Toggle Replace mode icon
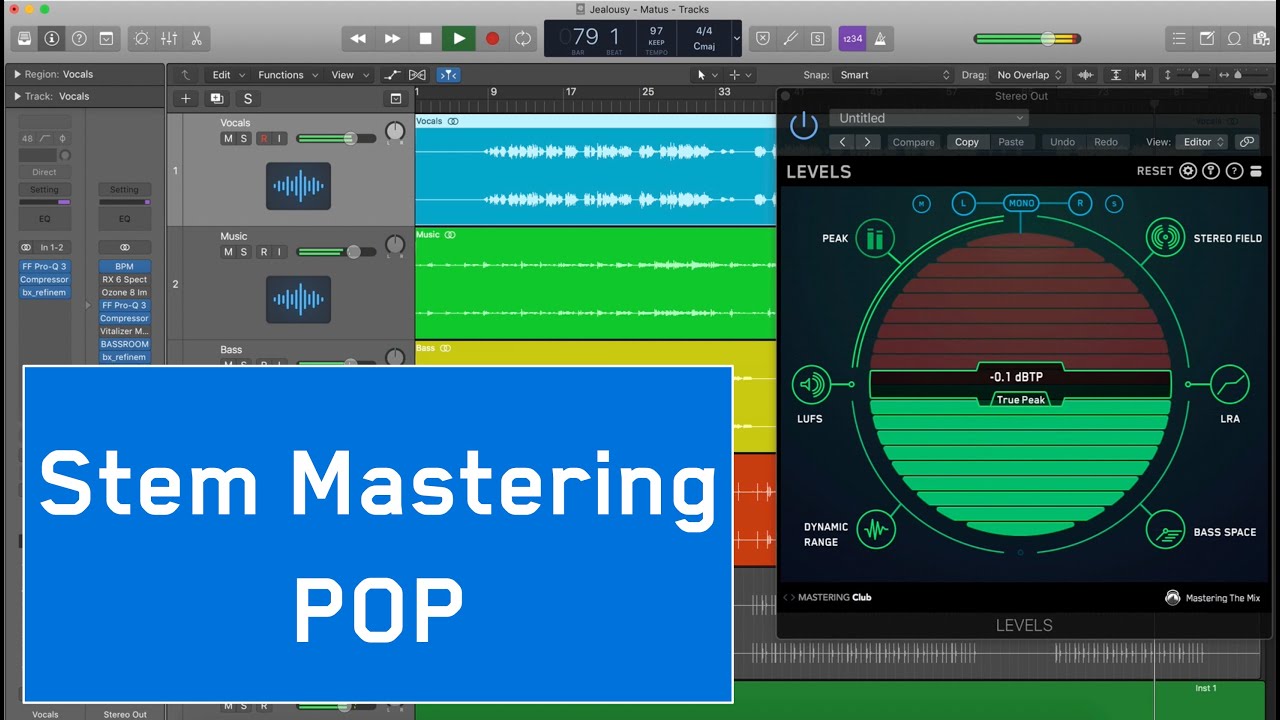The height and width of the screenshot is (720, 1280). [763, 38]
